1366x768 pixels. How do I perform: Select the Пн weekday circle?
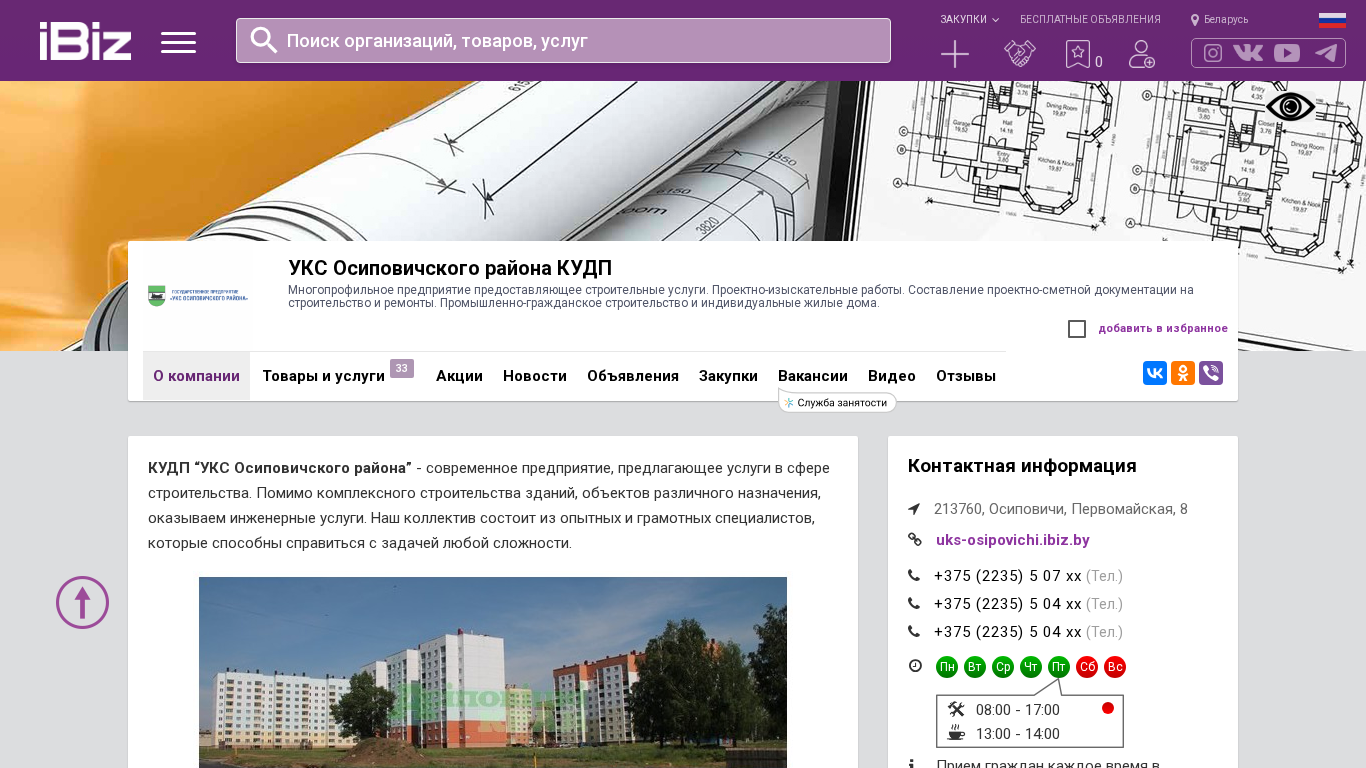pos(947,667)
